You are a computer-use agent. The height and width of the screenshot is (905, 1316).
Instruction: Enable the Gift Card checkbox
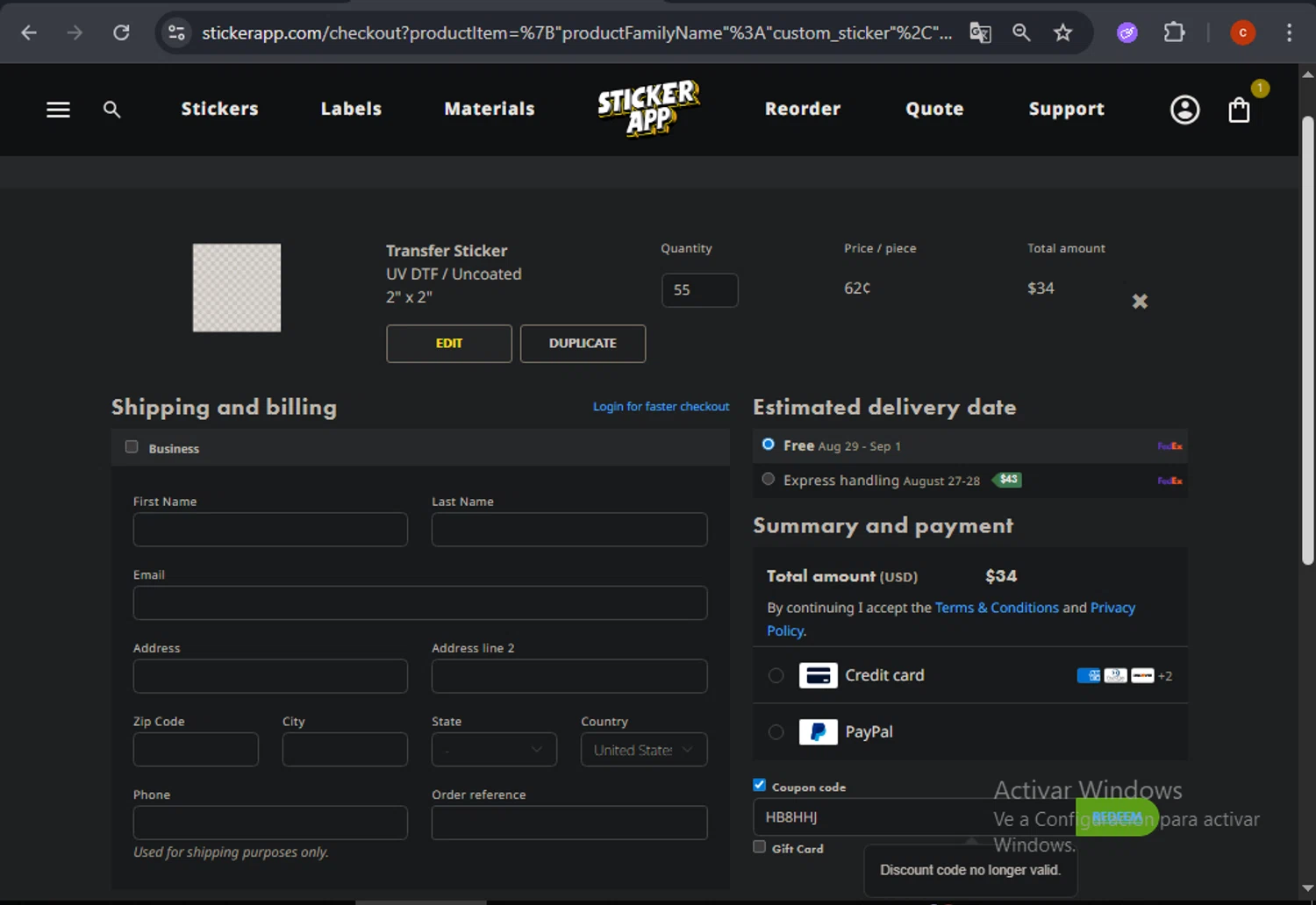click(x=760, y=847)
